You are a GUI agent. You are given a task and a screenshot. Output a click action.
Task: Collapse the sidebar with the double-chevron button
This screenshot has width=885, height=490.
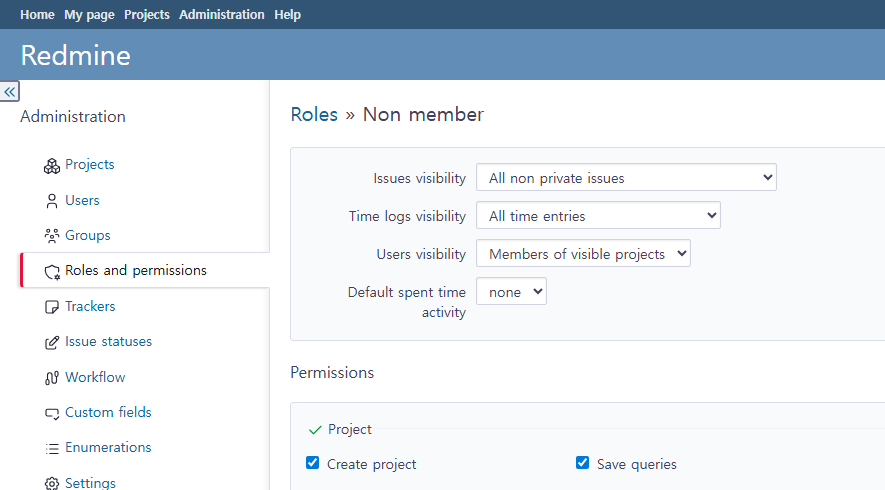pos(10,91)
